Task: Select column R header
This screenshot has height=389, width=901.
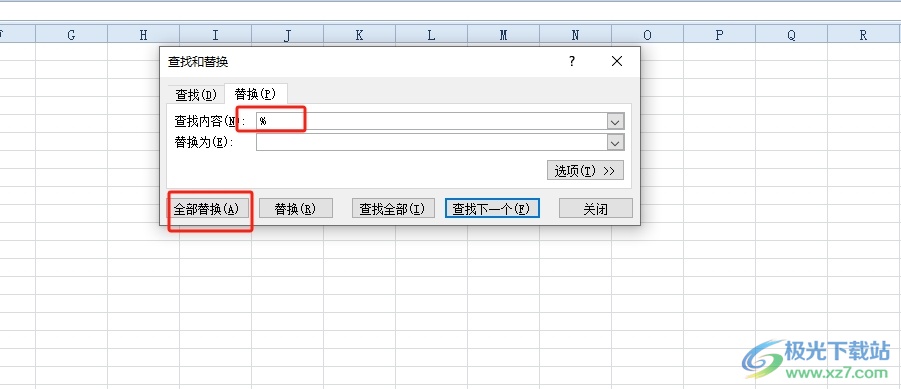Action: 864,35
